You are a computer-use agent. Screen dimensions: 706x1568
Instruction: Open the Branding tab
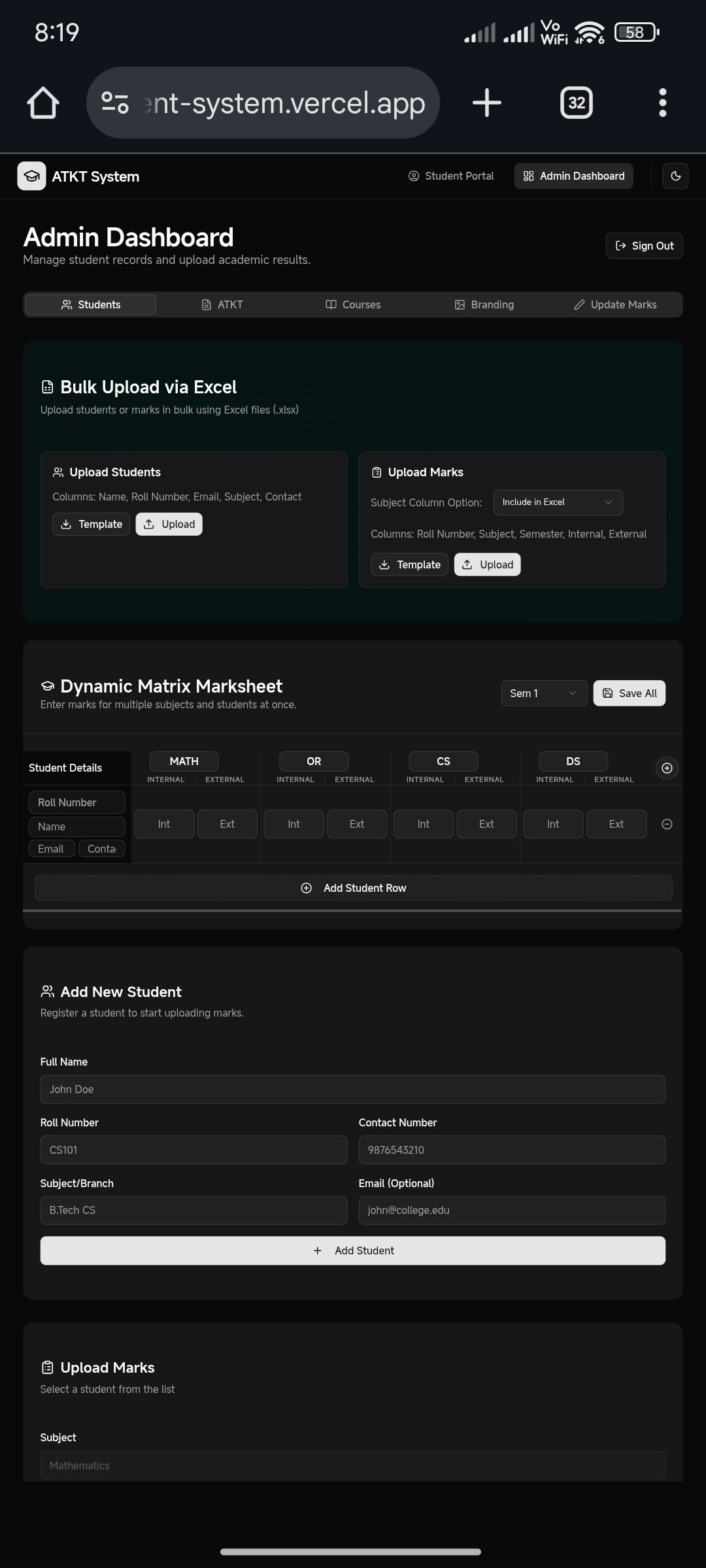pos(484,305)
